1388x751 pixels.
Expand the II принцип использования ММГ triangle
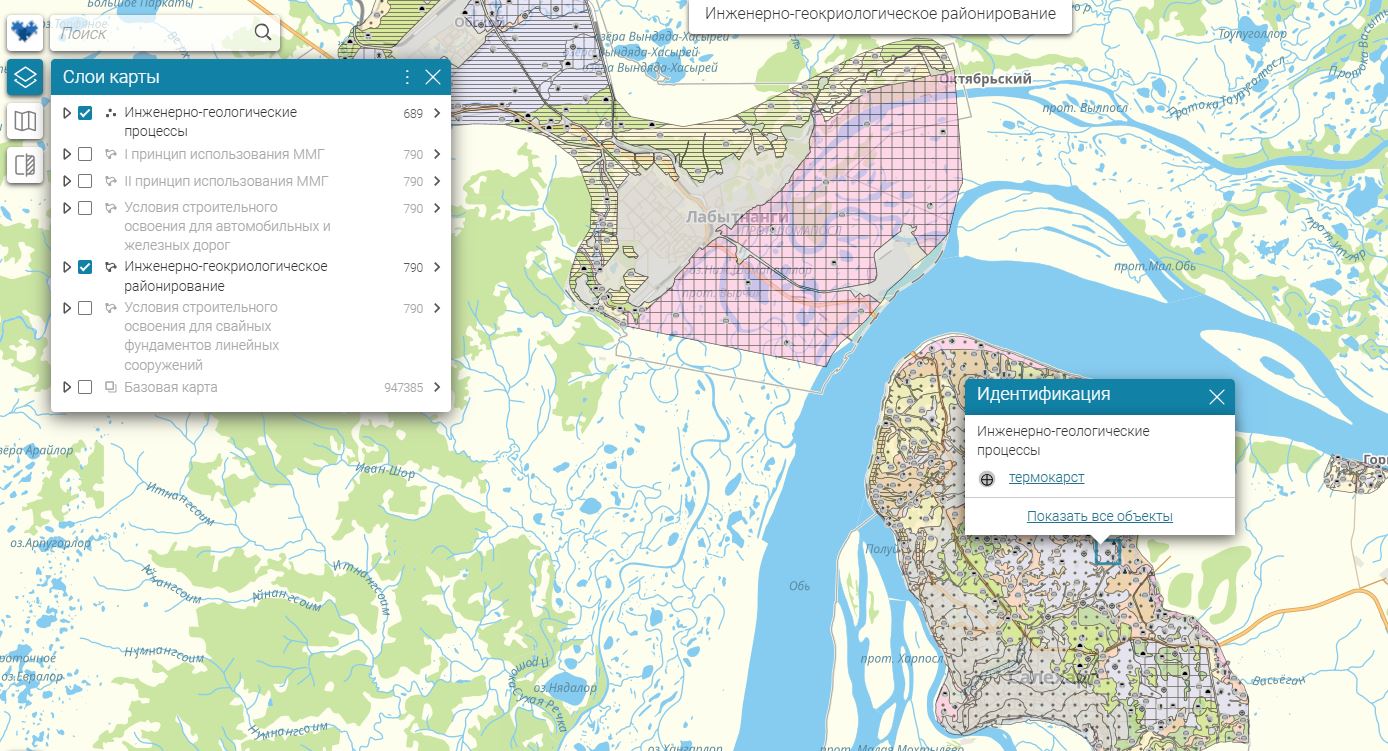(x=67, y=181)
